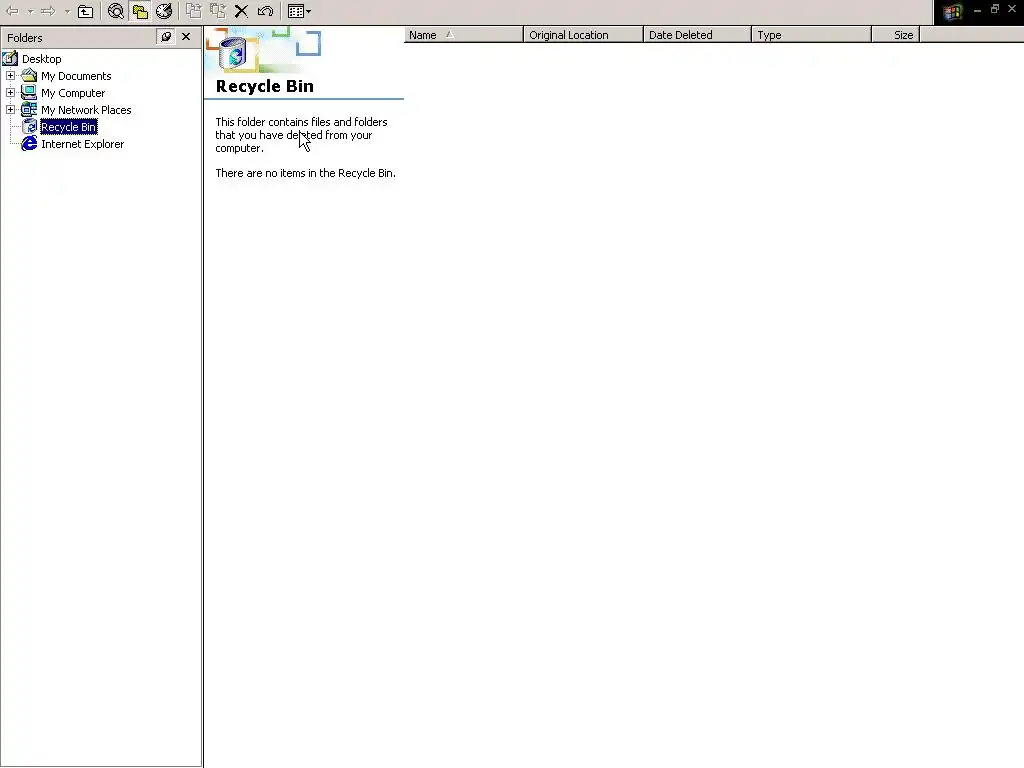Image resolution: width=1024 pixels, height=768 pixels.
Task: Select My Network Places in the tree
Action: coord(86,110)
